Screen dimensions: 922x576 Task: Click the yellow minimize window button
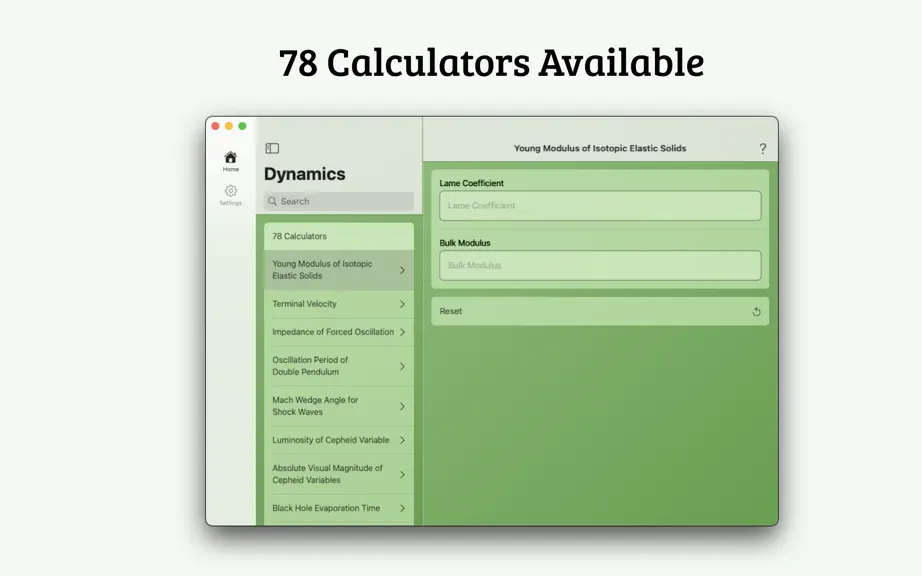coord(229,126)
